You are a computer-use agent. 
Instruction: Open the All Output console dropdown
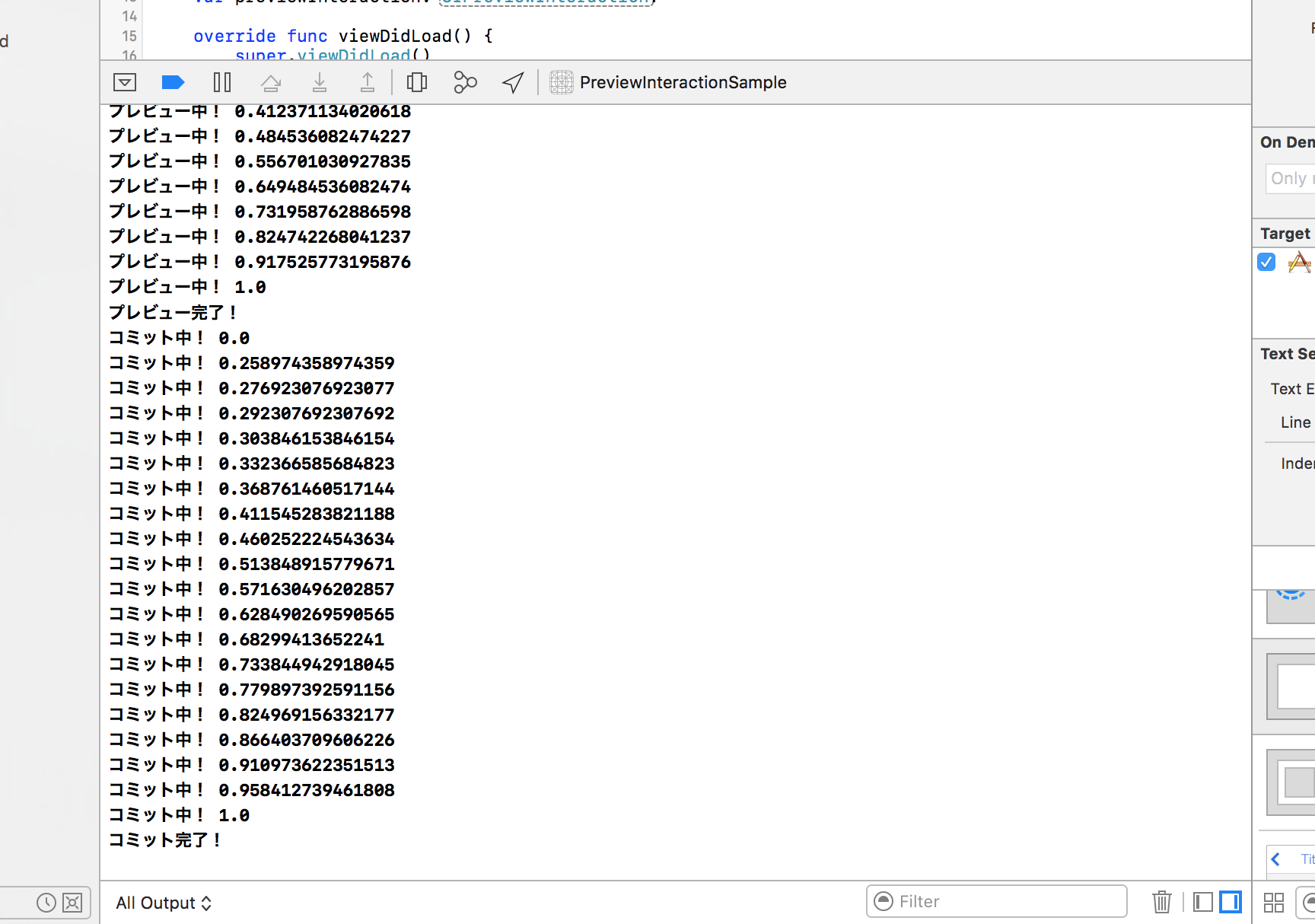coord(164,903)
